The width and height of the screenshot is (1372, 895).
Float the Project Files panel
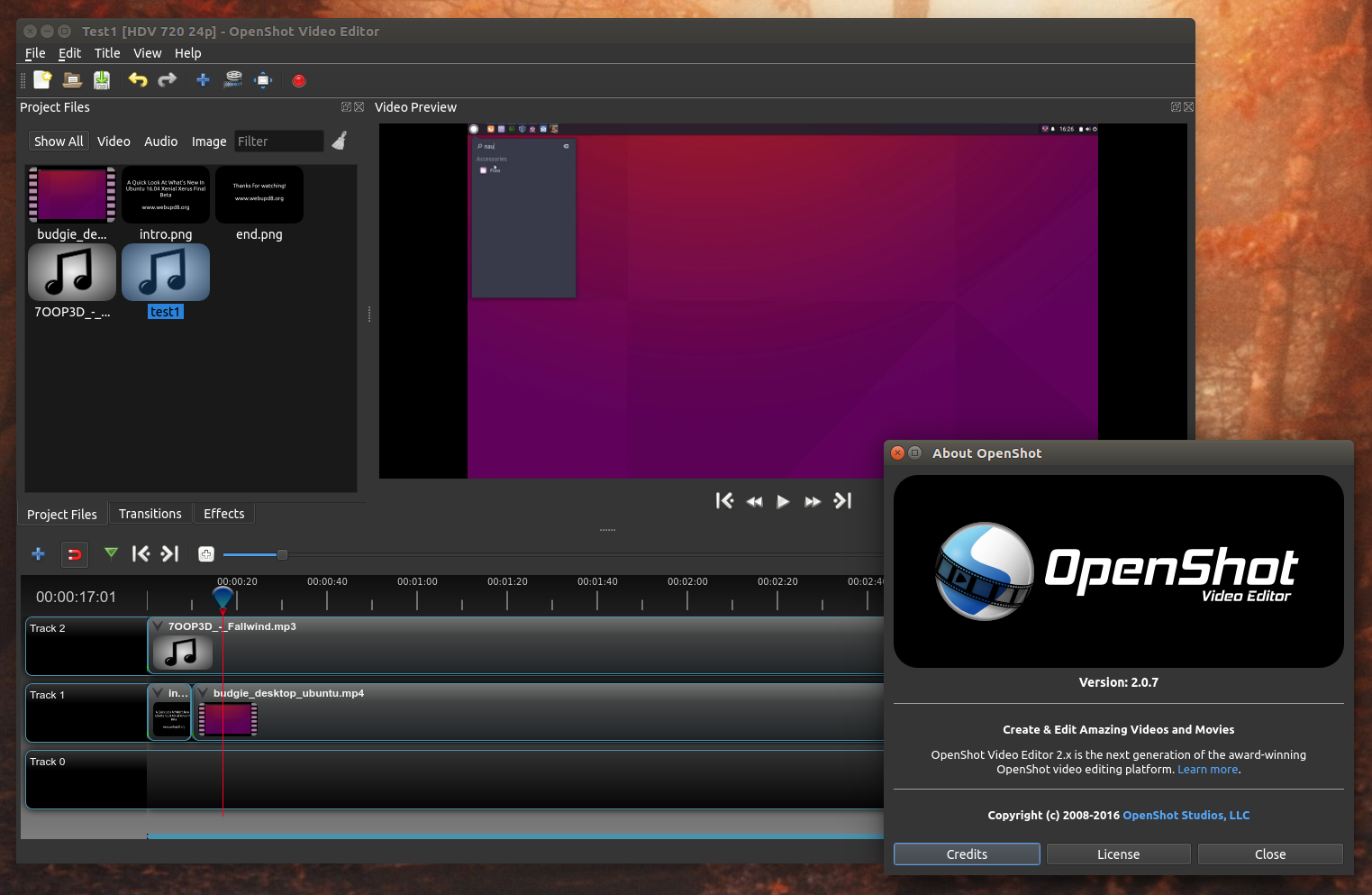coord(346,107)
